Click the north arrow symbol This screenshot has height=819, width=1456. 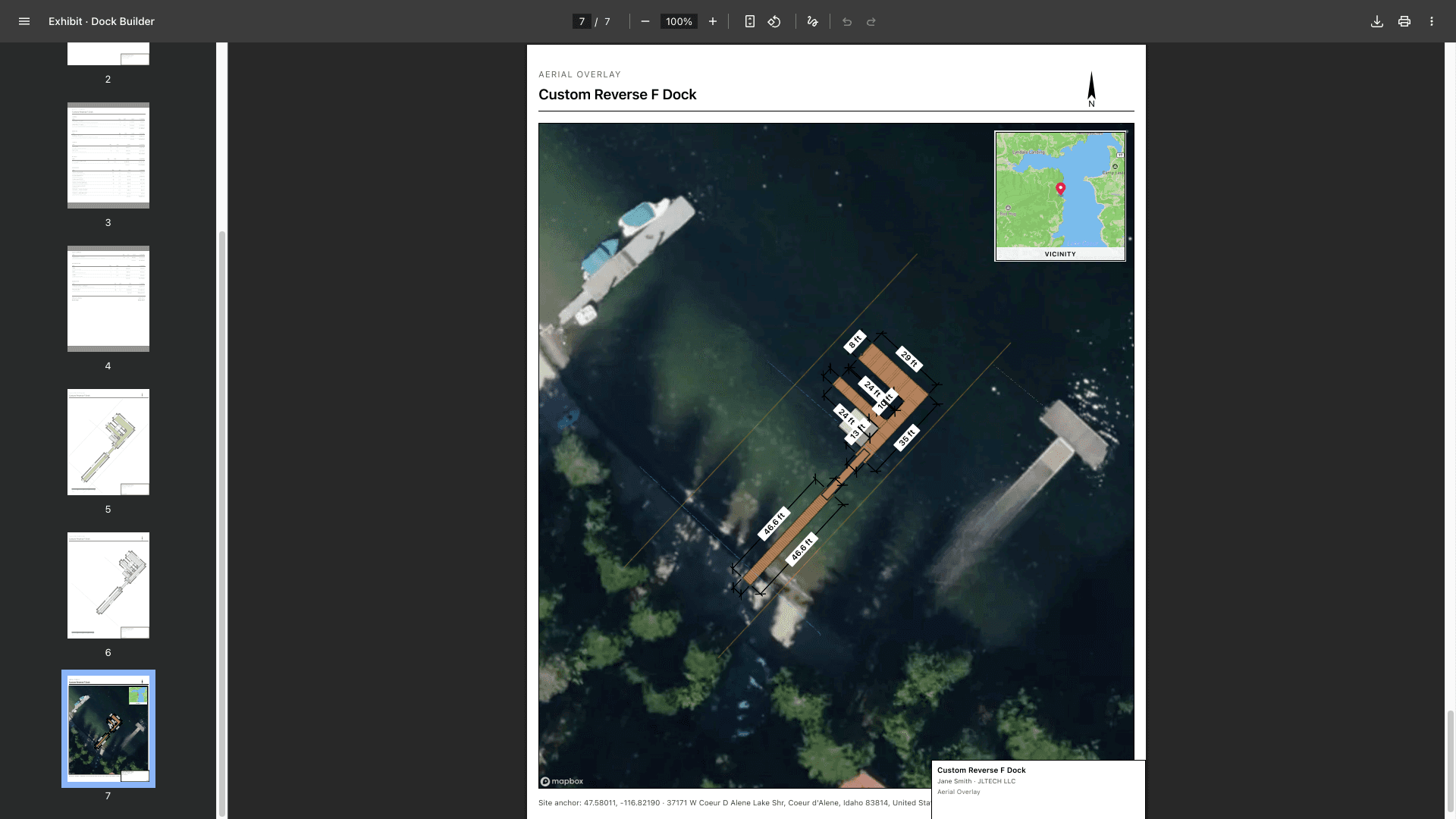(x=1091, y=89)
